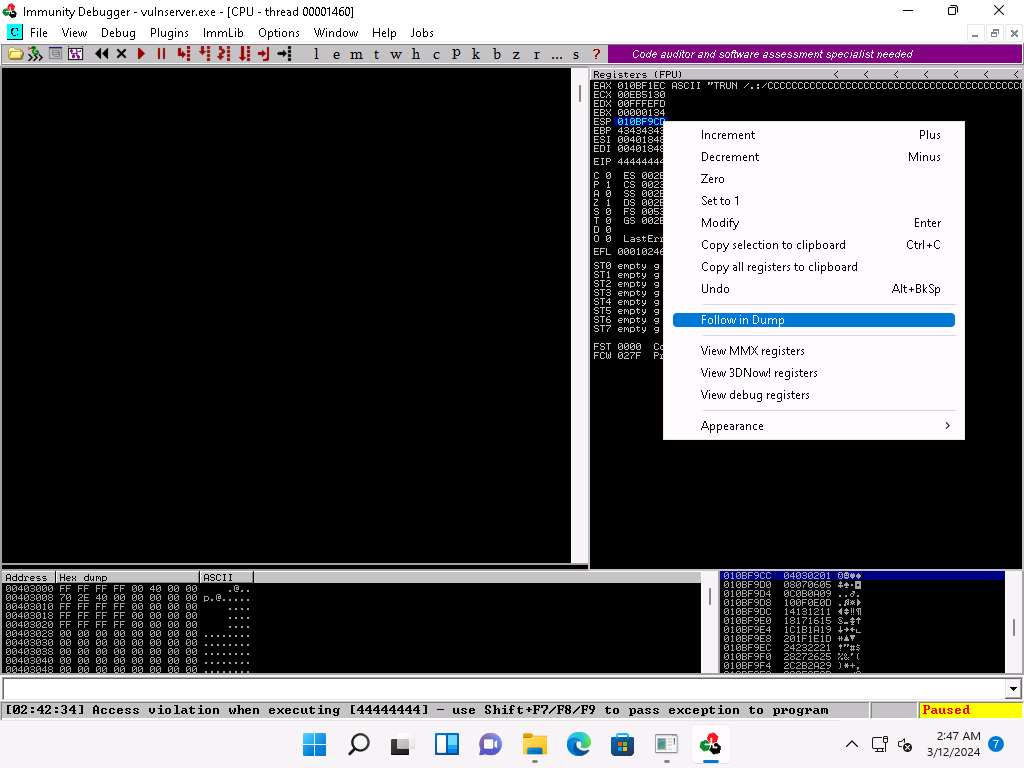The height and width of the screenshot is (768, 1024).
Task: Show hidden system tray icons chevron
Action: pyautogui.click(x=852, y=744)
